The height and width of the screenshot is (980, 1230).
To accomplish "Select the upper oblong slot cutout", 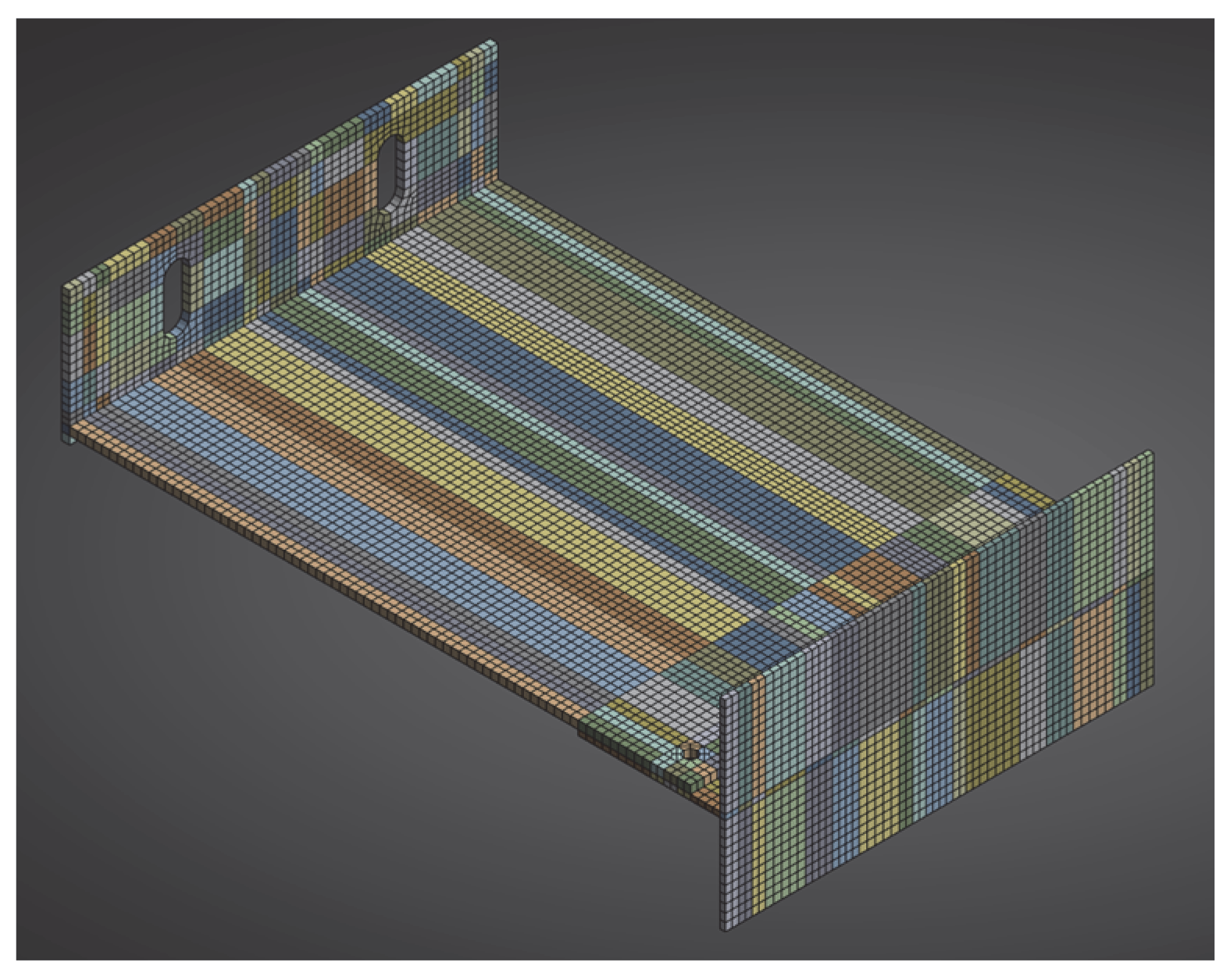I will tap(392, 174).
